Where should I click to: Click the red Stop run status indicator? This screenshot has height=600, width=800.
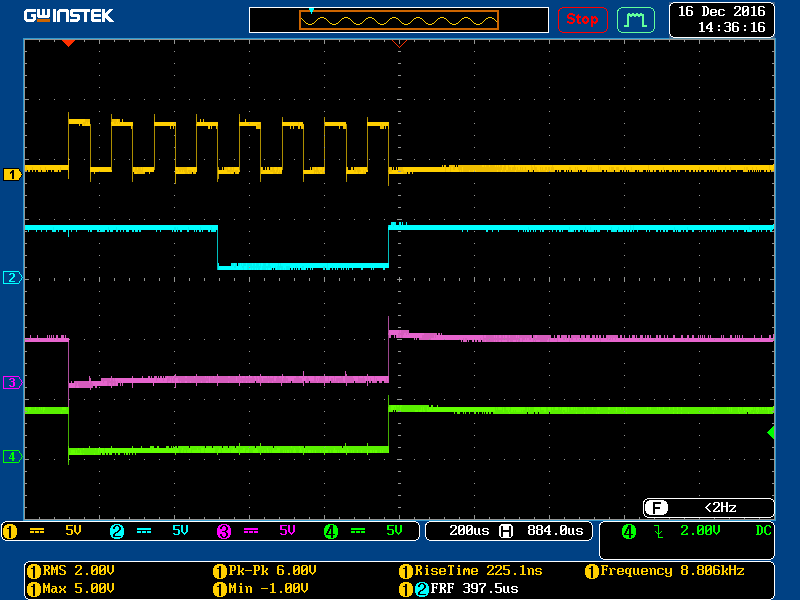point(582,20)
